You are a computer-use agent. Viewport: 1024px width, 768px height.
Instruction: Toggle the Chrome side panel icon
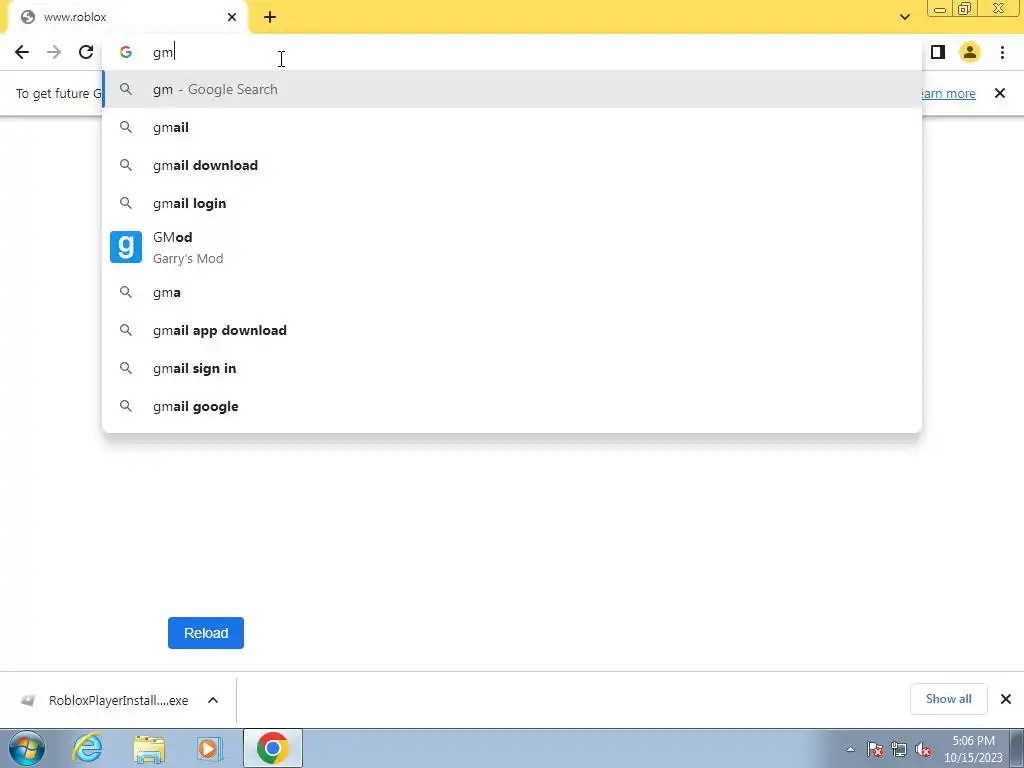(x=938, y=52)
